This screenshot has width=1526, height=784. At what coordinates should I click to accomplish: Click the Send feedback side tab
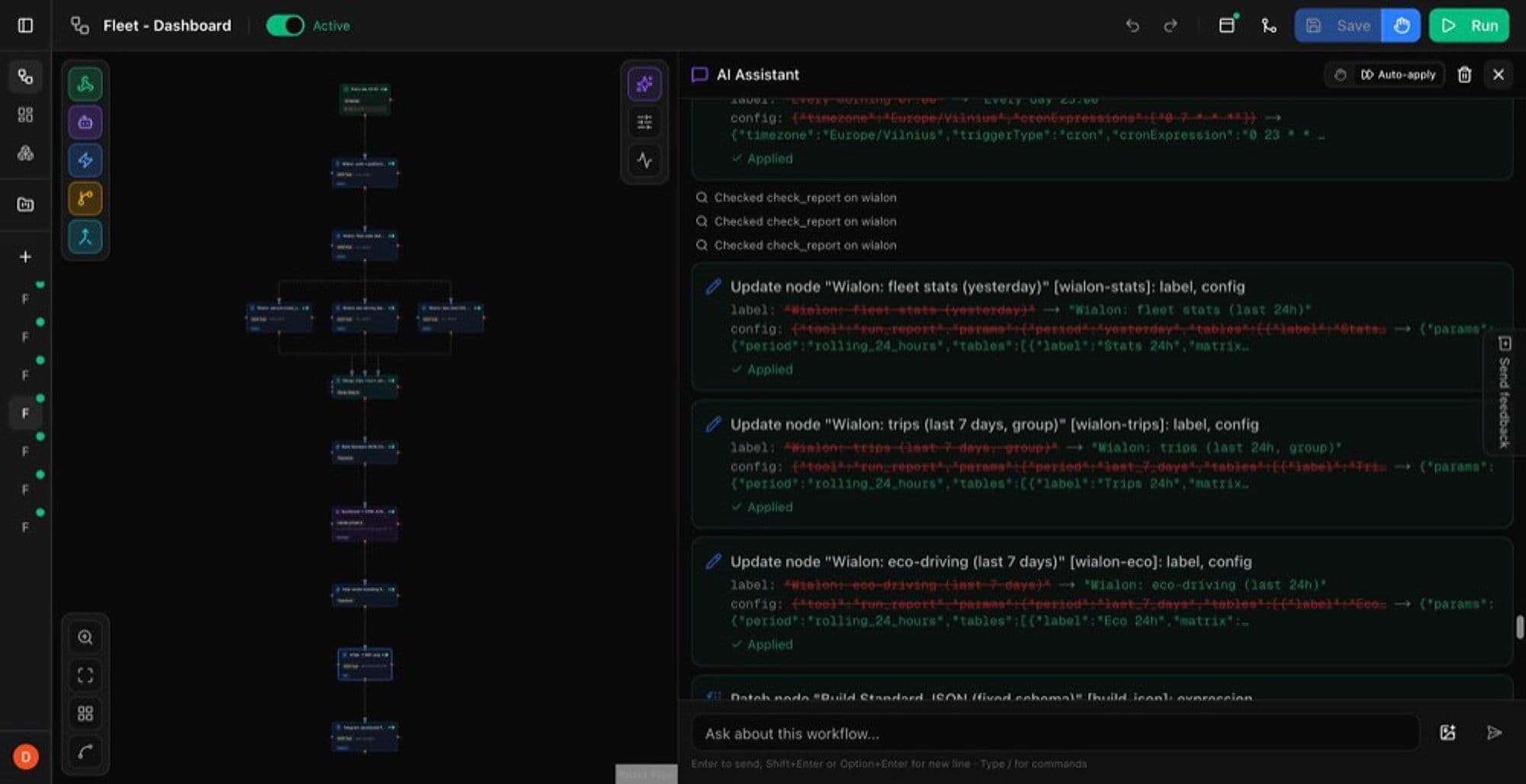1505,392
